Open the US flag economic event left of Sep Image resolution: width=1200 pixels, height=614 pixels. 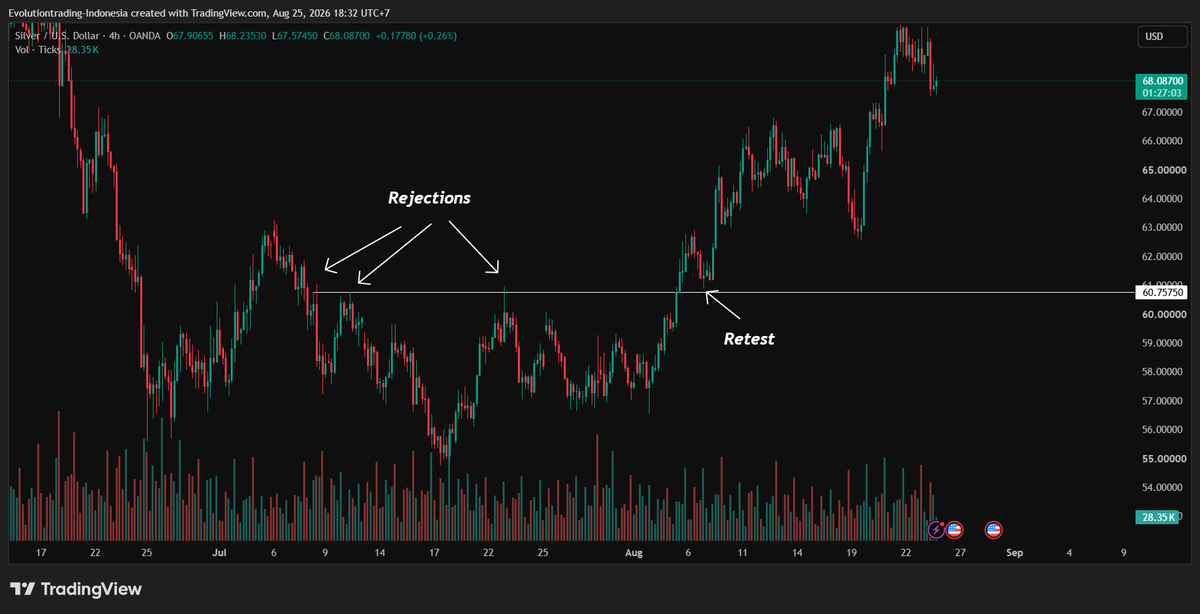993,530
